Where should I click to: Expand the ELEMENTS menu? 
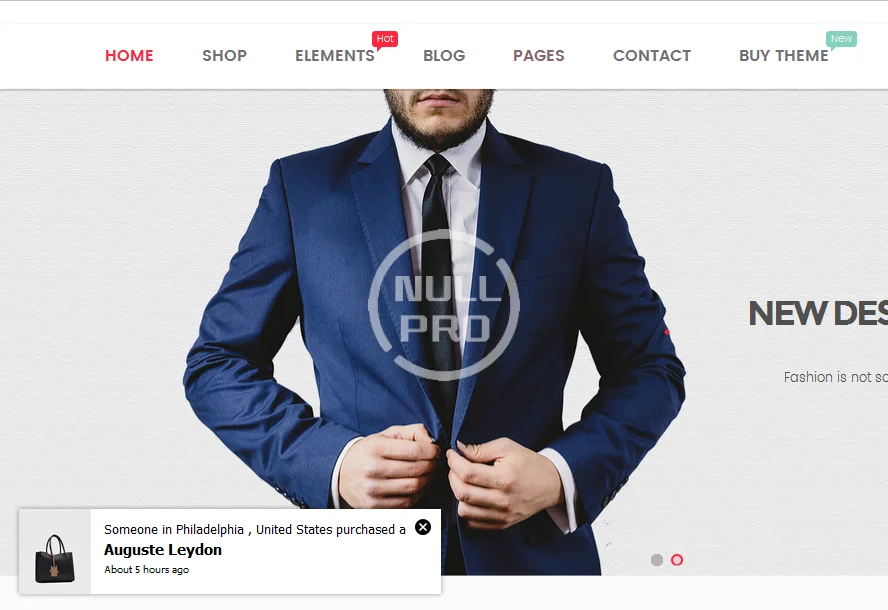coord(335,56)
